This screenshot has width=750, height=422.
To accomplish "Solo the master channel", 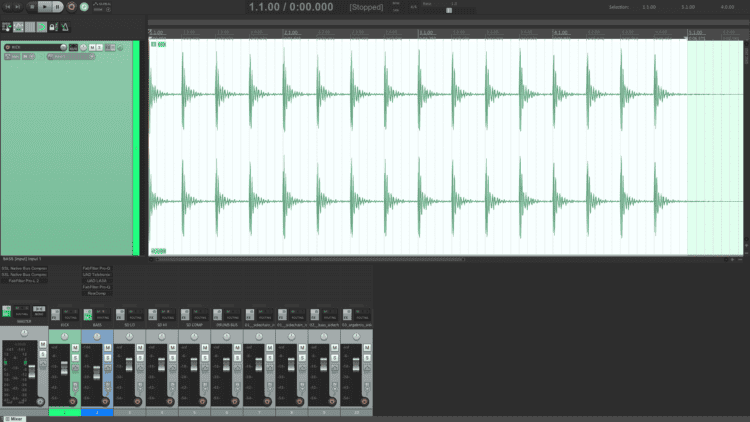I will (x=43, y=354).
